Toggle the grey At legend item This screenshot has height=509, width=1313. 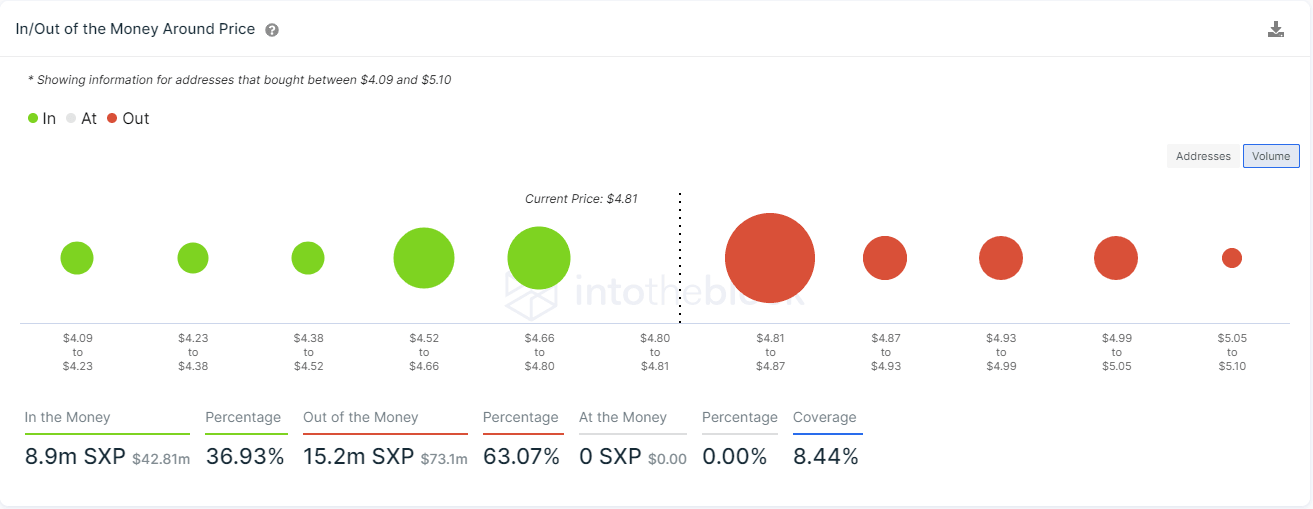coord(81,118)
